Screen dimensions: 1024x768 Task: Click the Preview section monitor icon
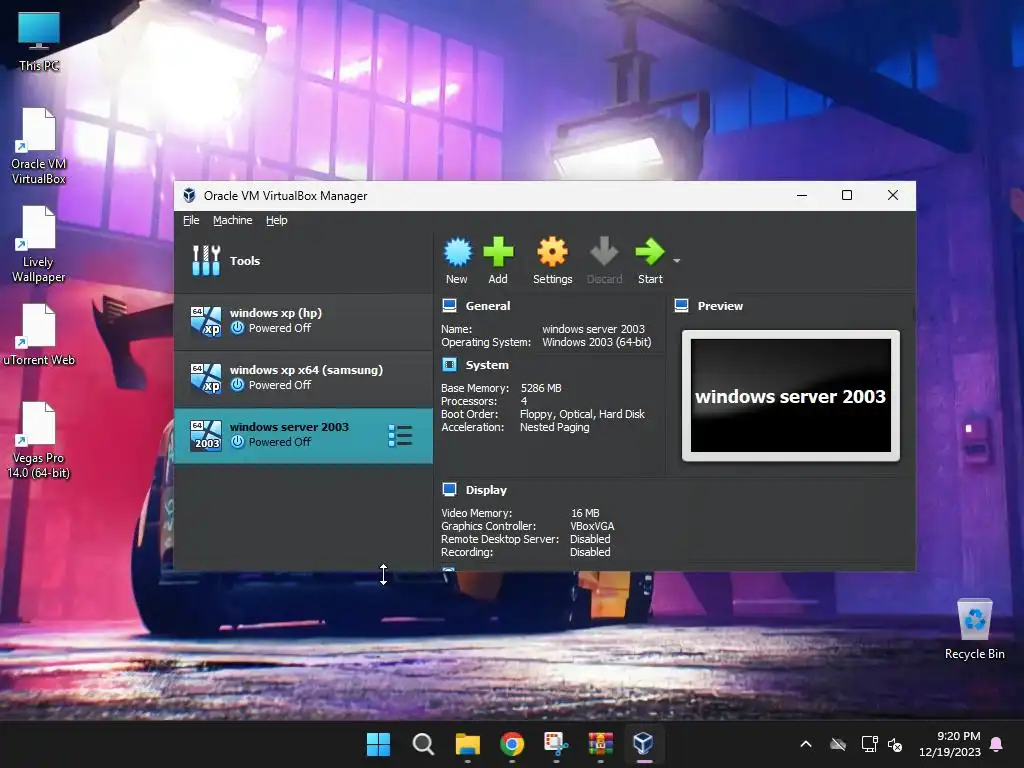pyautogui.click(x=681, y=306)
